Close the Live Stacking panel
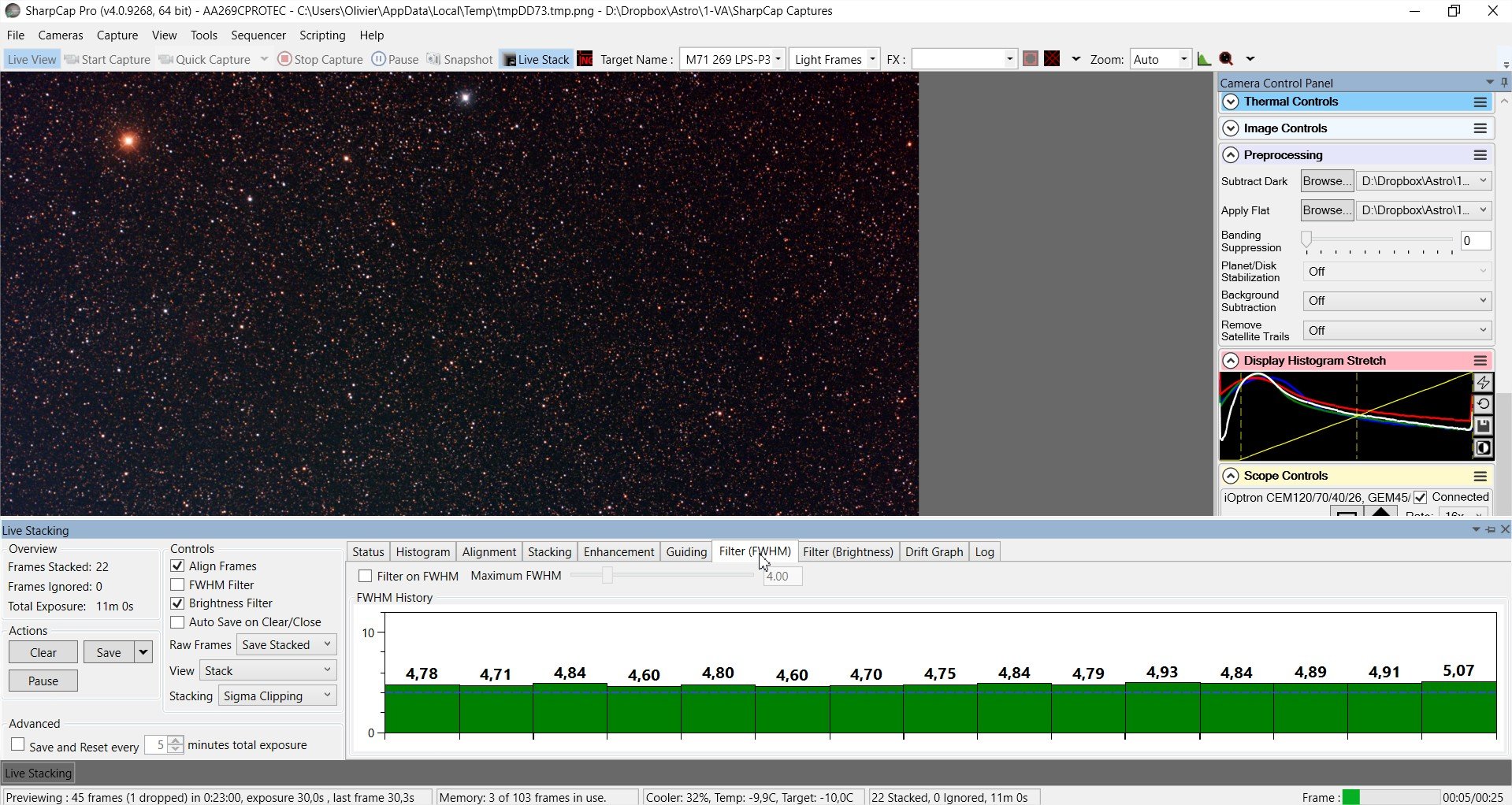Viewport: 1512px width, 805px height. (1505, 529)
